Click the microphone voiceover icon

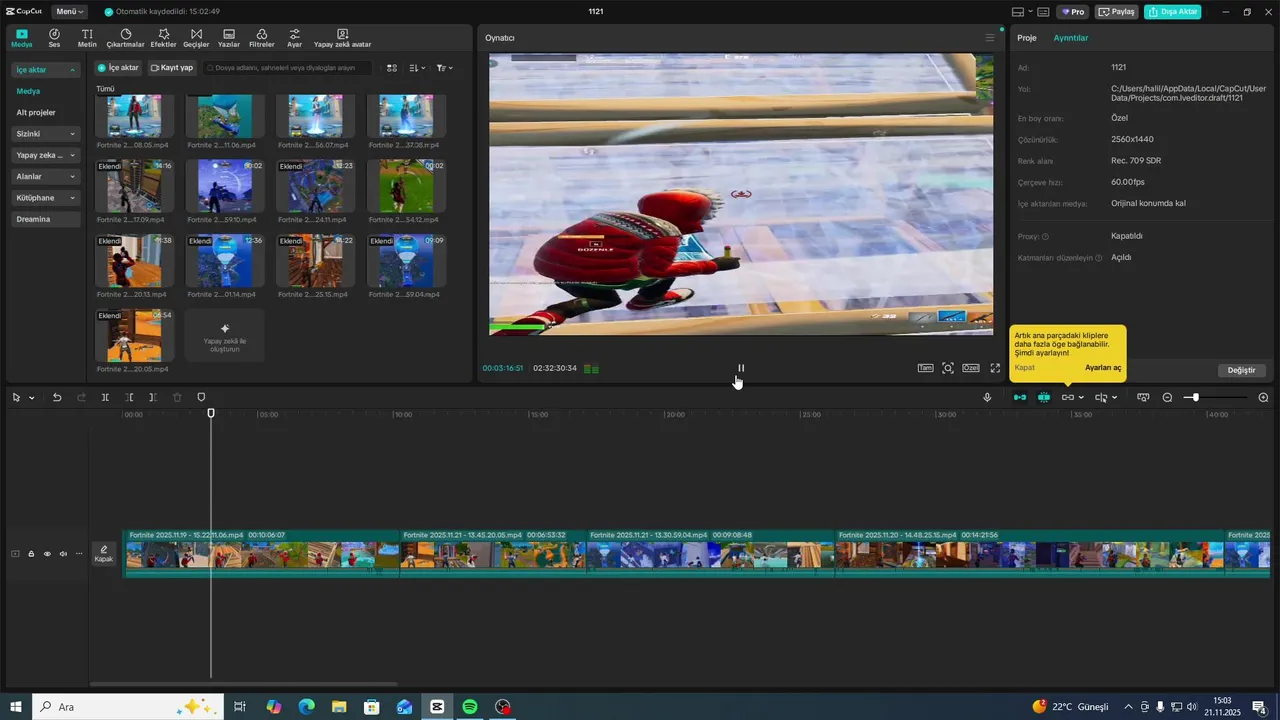pyautogui.click(x=987, y=397)
